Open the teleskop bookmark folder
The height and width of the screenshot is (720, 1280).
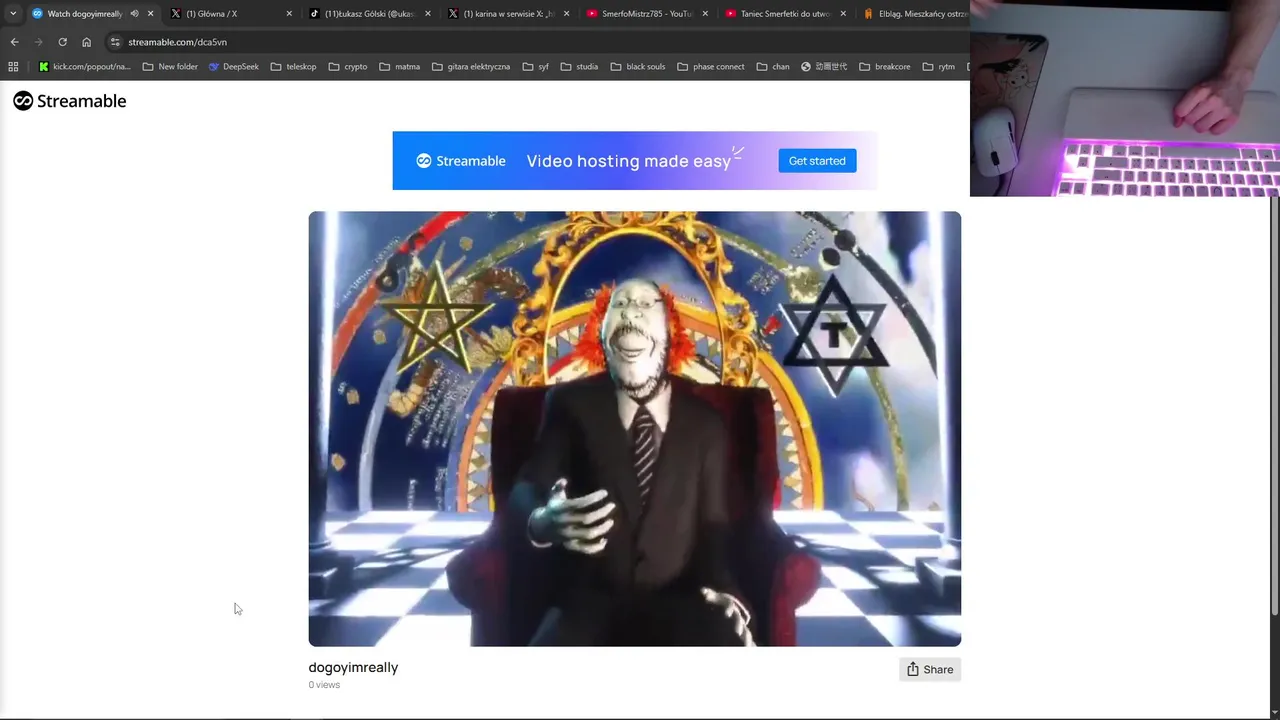pos(293,67)
